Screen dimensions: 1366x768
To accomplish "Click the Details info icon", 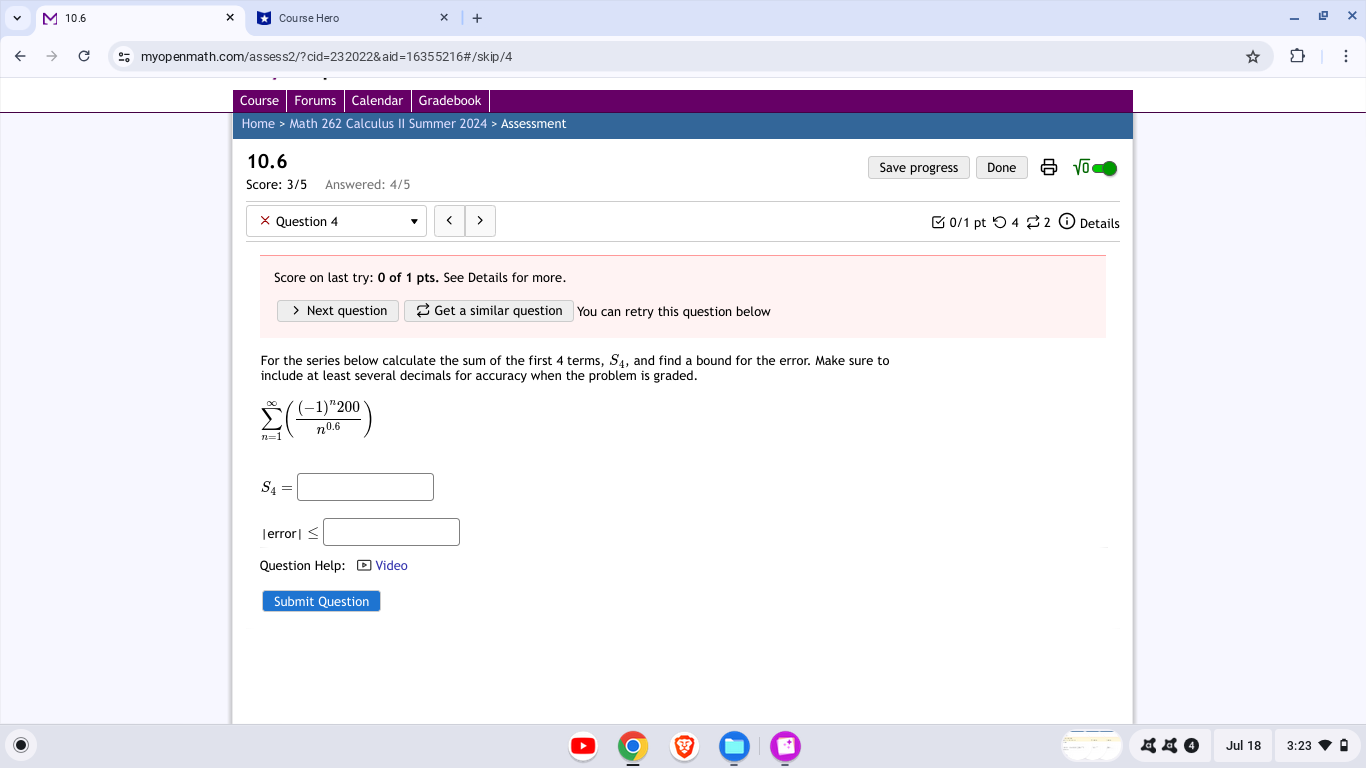I will click(1067, 222).
